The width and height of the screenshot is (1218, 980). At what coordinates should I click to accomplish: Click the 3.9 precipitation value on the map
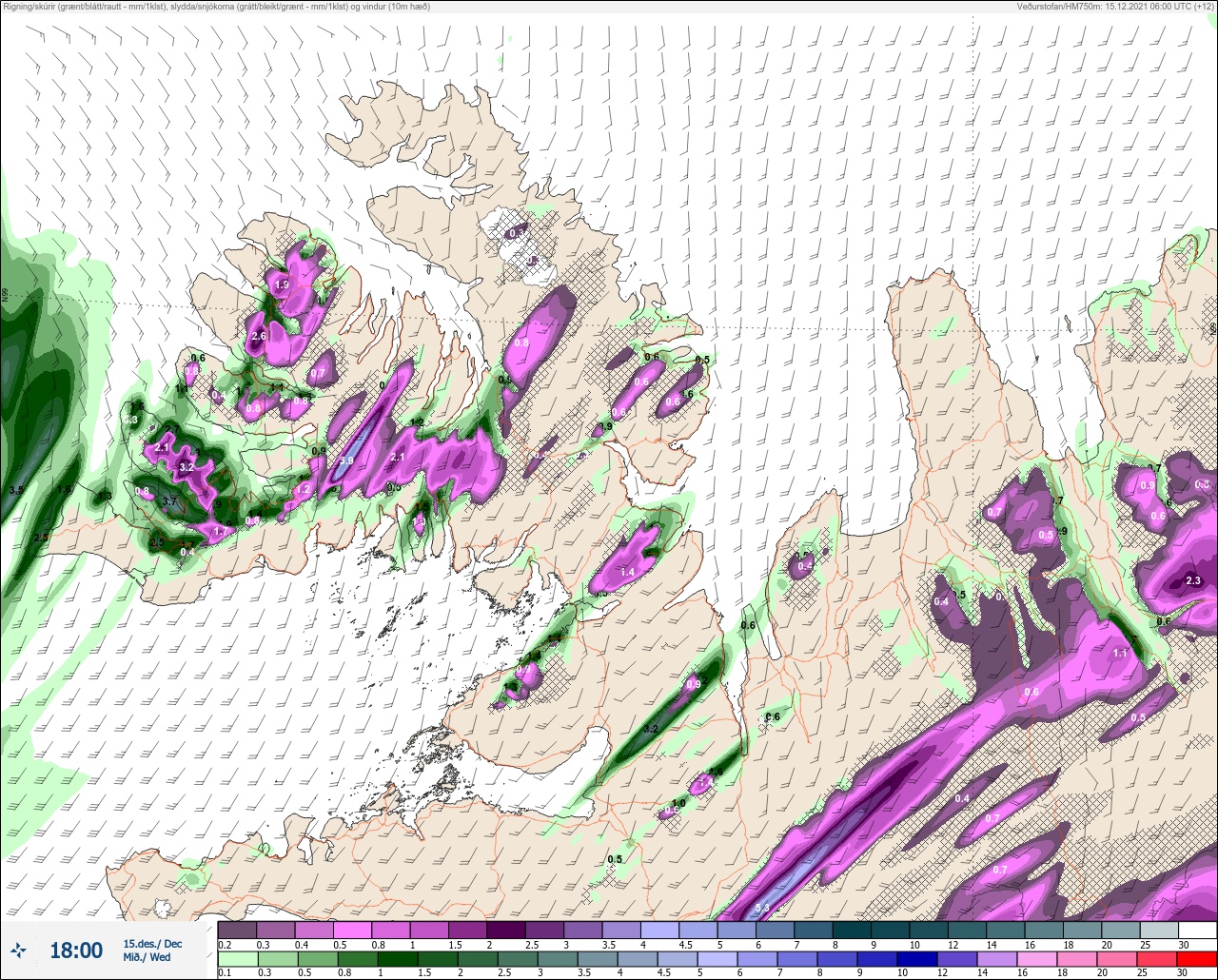pyautogui.click(x=346, y=461)
